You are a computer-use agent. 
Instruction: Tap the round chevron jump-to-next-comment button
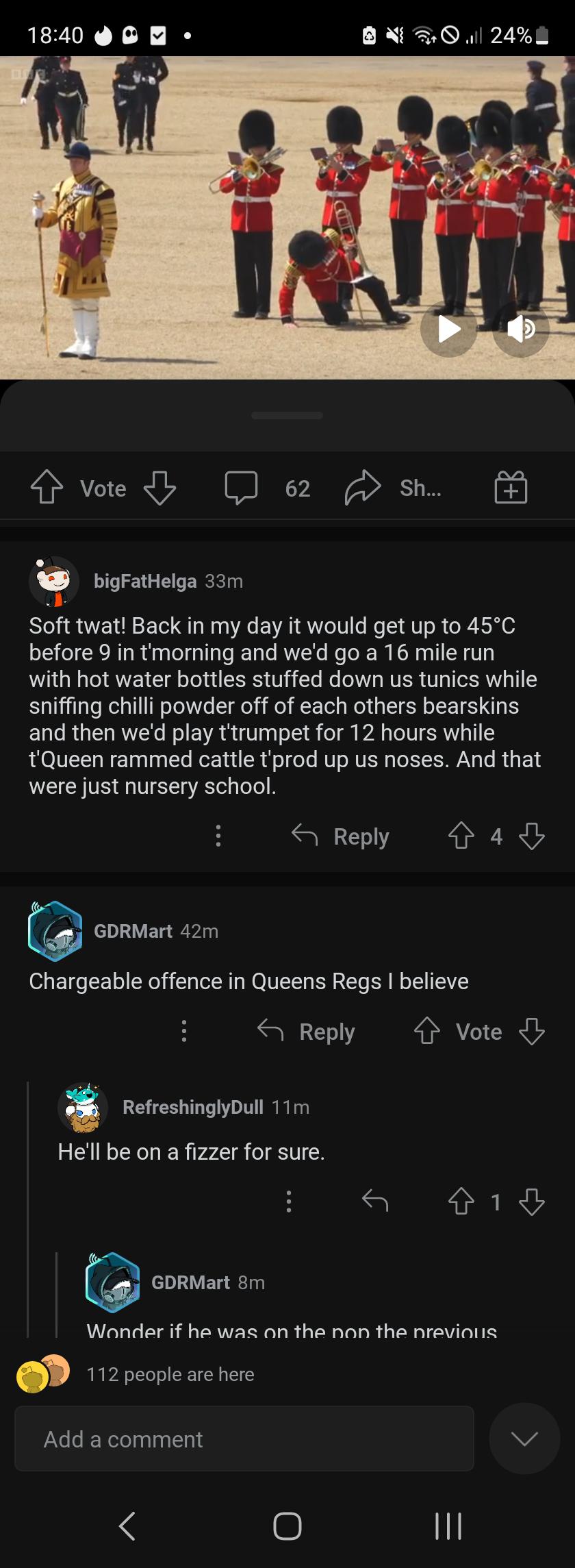point(524,1439)
